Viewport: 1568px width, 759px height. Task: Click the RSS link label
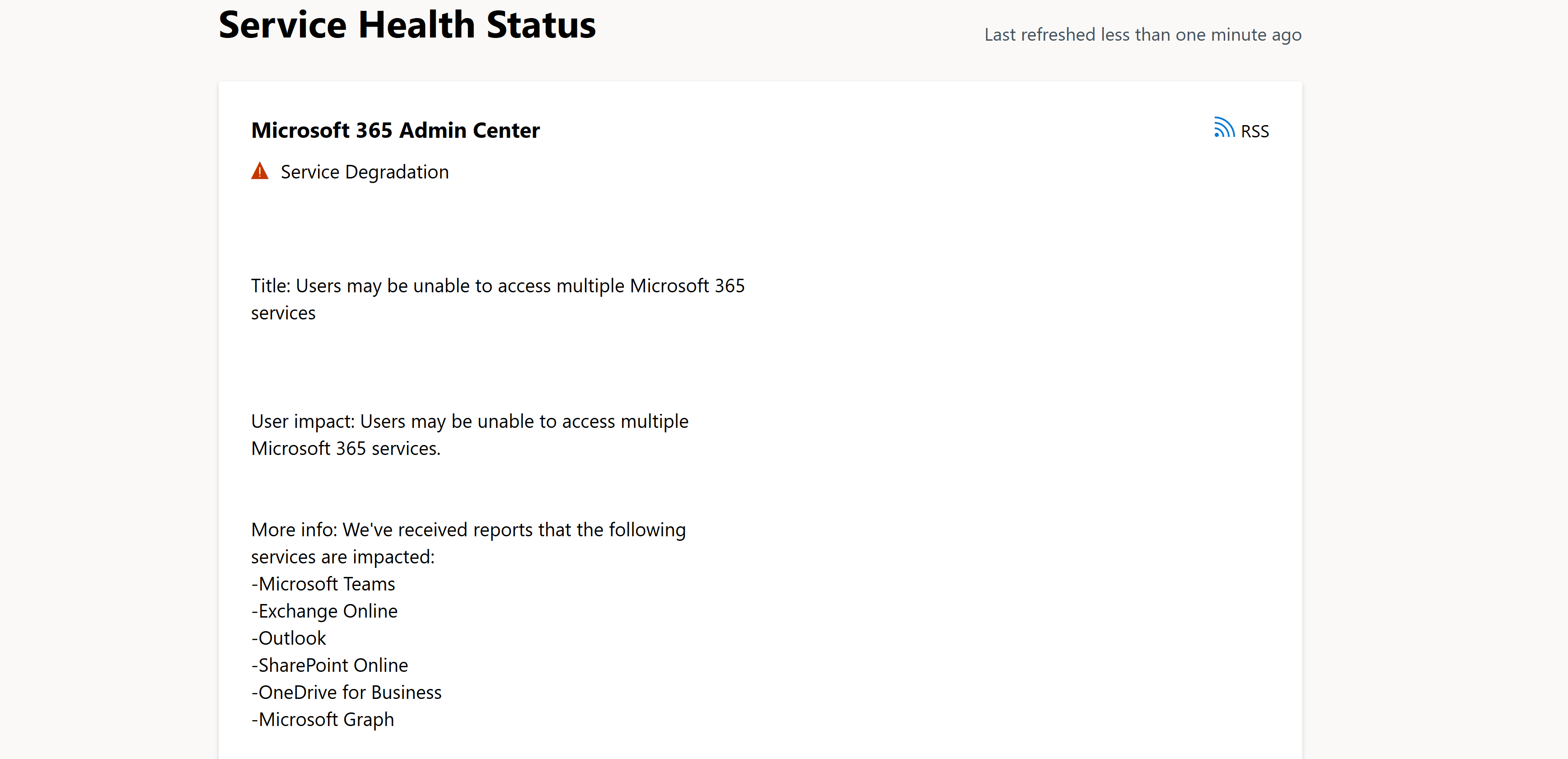pos(1254,131)
